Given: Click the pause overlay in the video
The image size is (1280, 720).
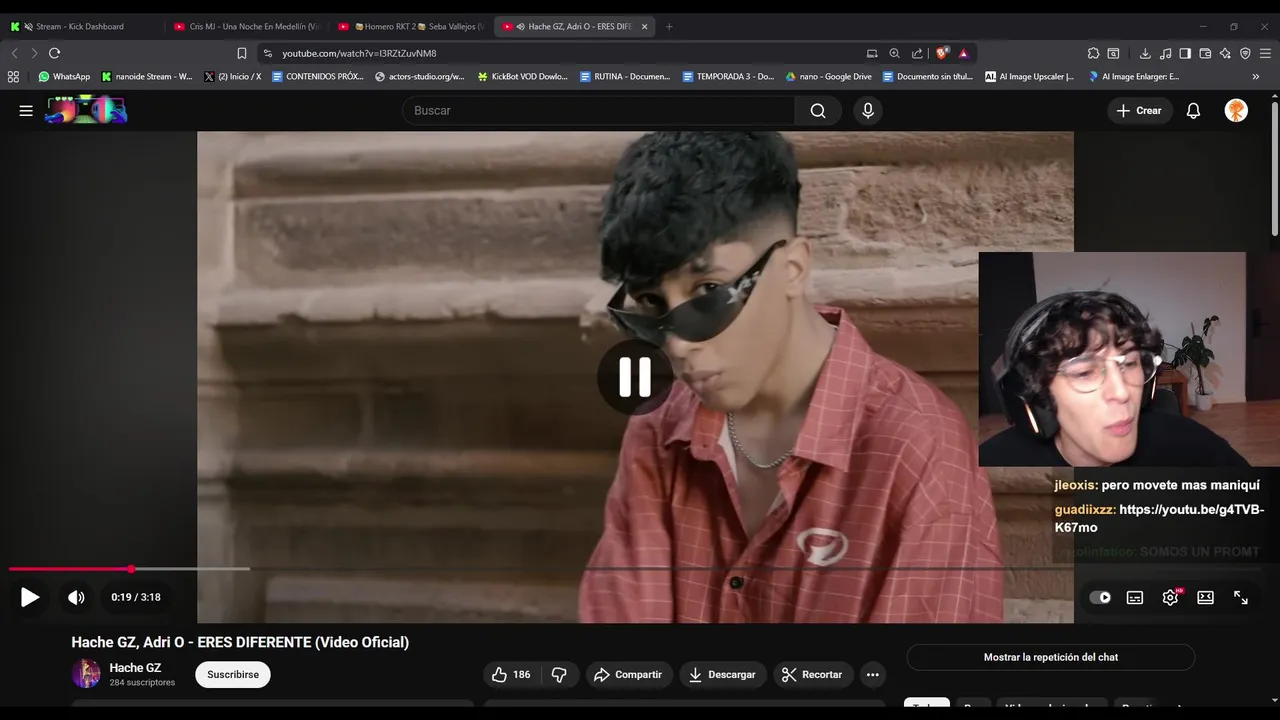Looking at the screenshot, I should click(x=635, y=377).
